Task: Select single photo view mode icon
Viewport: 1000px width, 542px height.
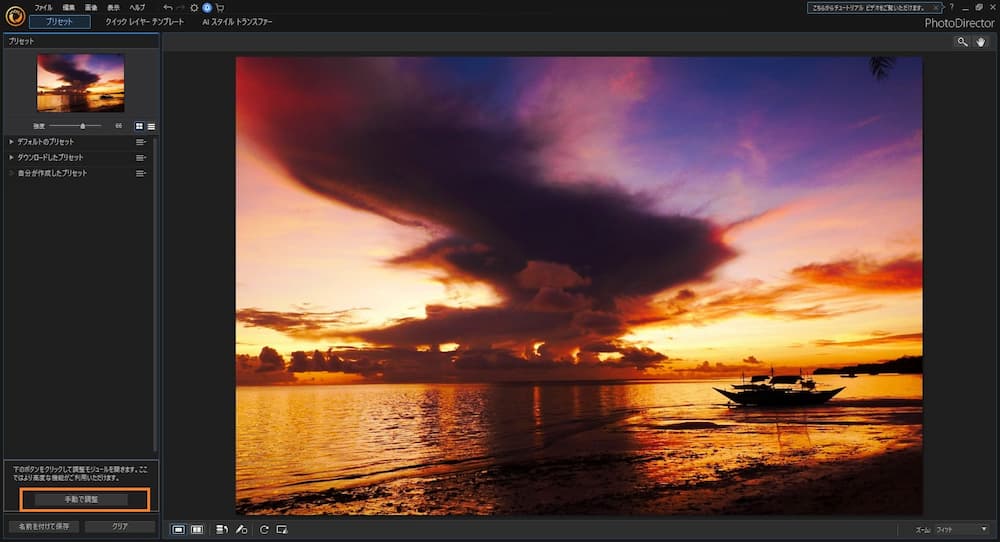Action: [179, 529]
